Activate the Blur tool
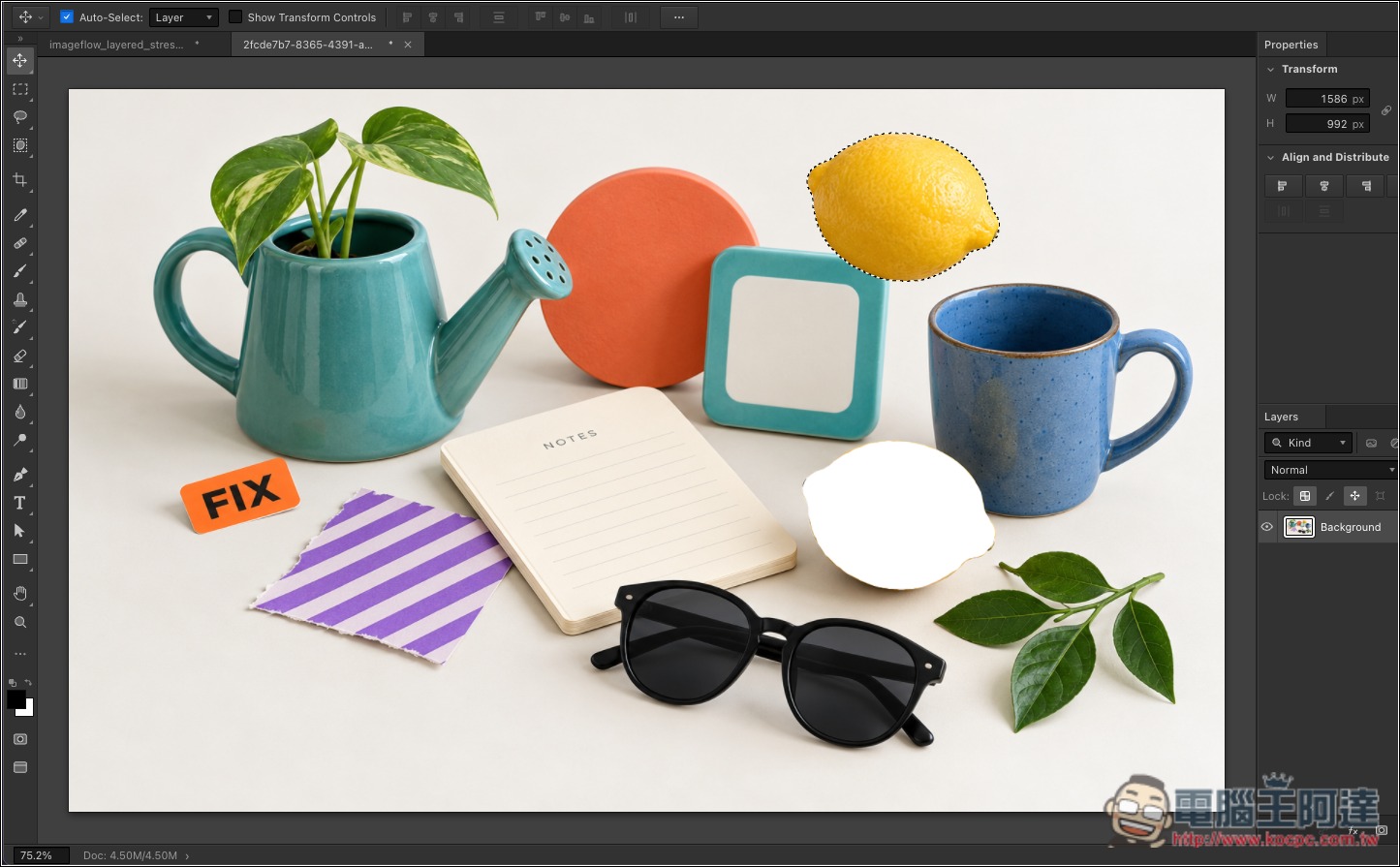This screenshot has height=867, width=1400. 19,412
